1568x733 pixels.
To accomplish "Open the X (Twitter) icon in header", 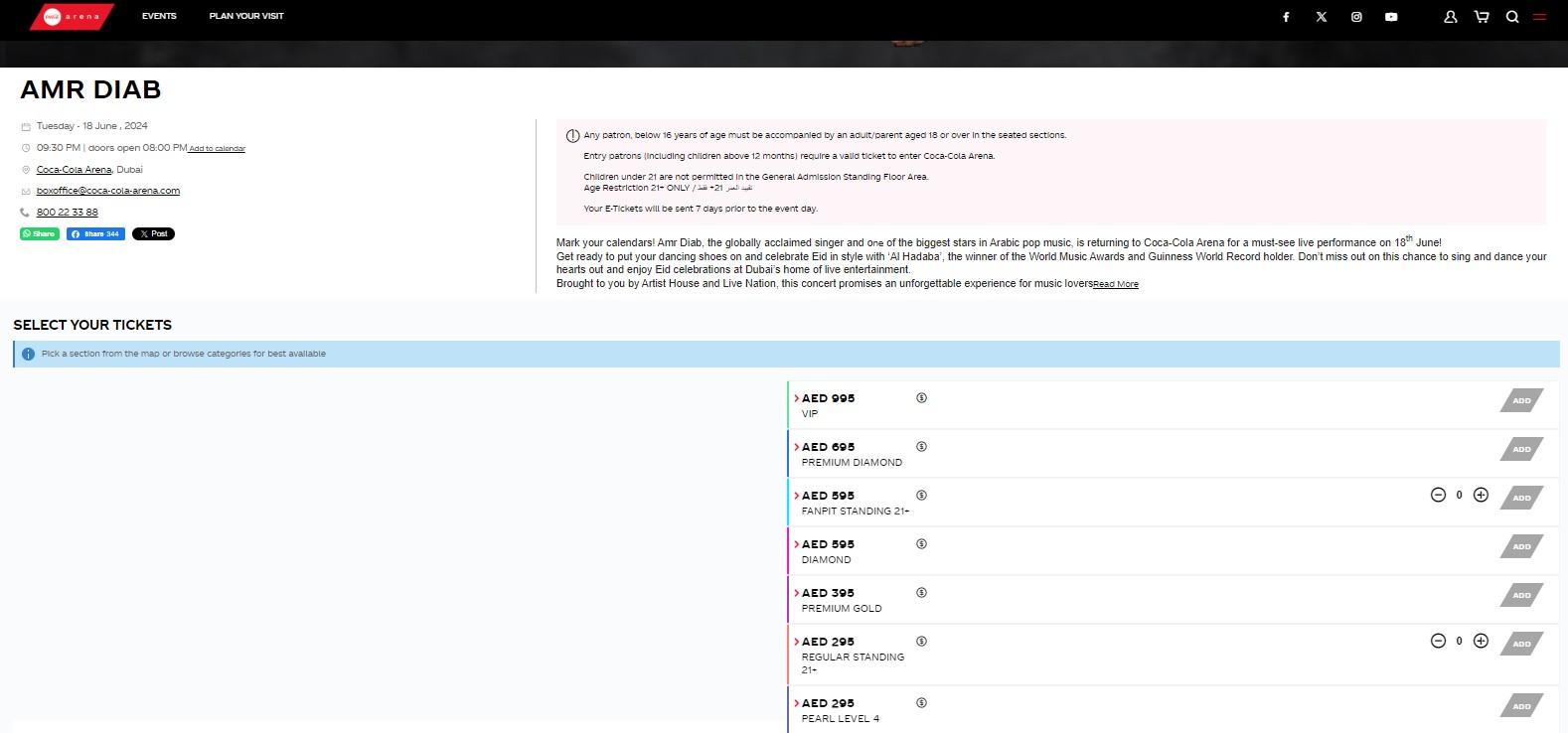I will coord(1322,17).
